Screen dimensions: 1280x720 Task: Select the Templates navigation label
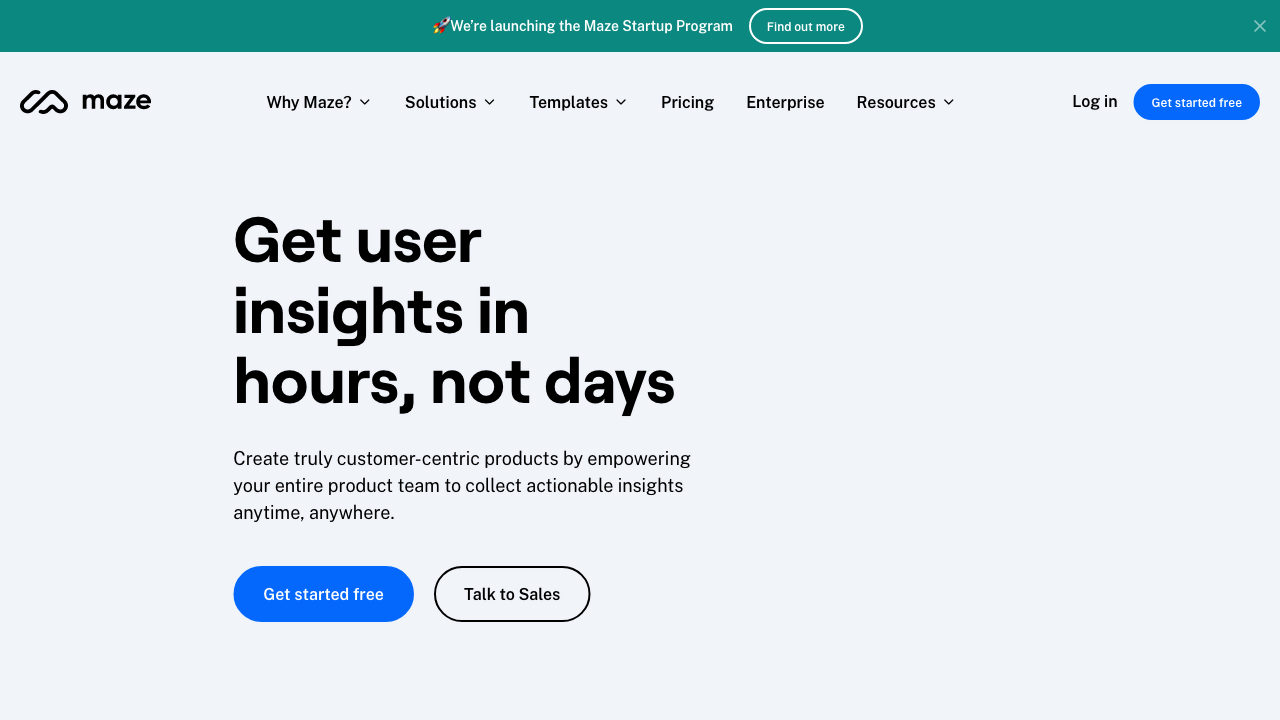pyautogui.click(x=568, y=102)
